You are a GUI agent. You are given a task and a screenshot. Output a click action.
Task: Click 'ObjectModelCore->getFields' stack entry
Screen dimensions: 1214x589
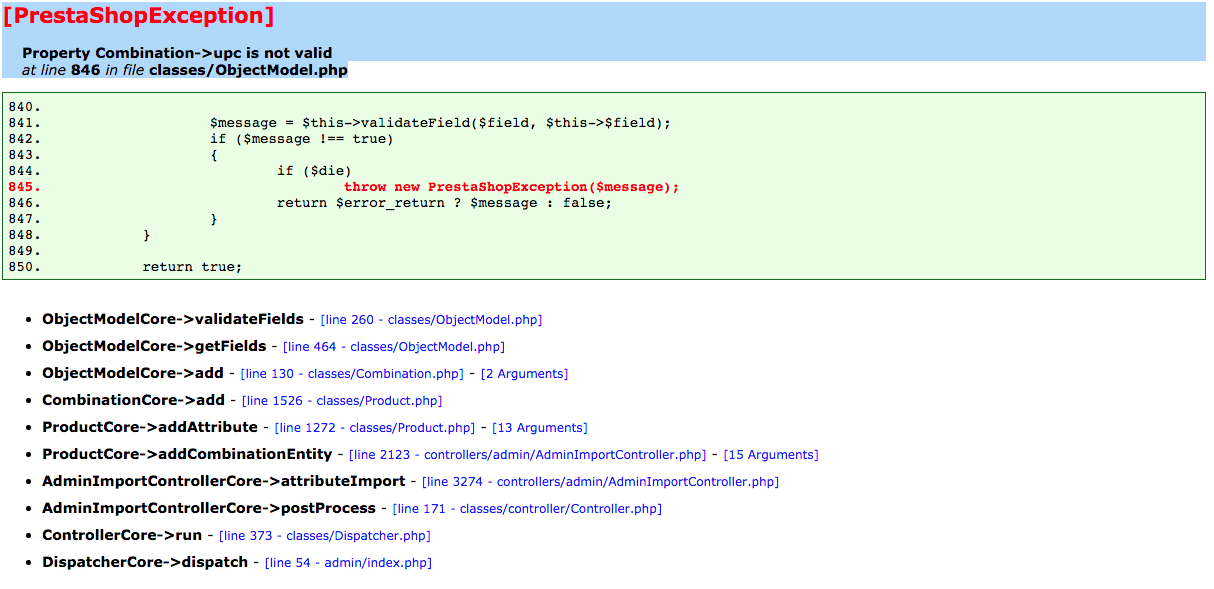pyautogui.click(x=154, y=347)
